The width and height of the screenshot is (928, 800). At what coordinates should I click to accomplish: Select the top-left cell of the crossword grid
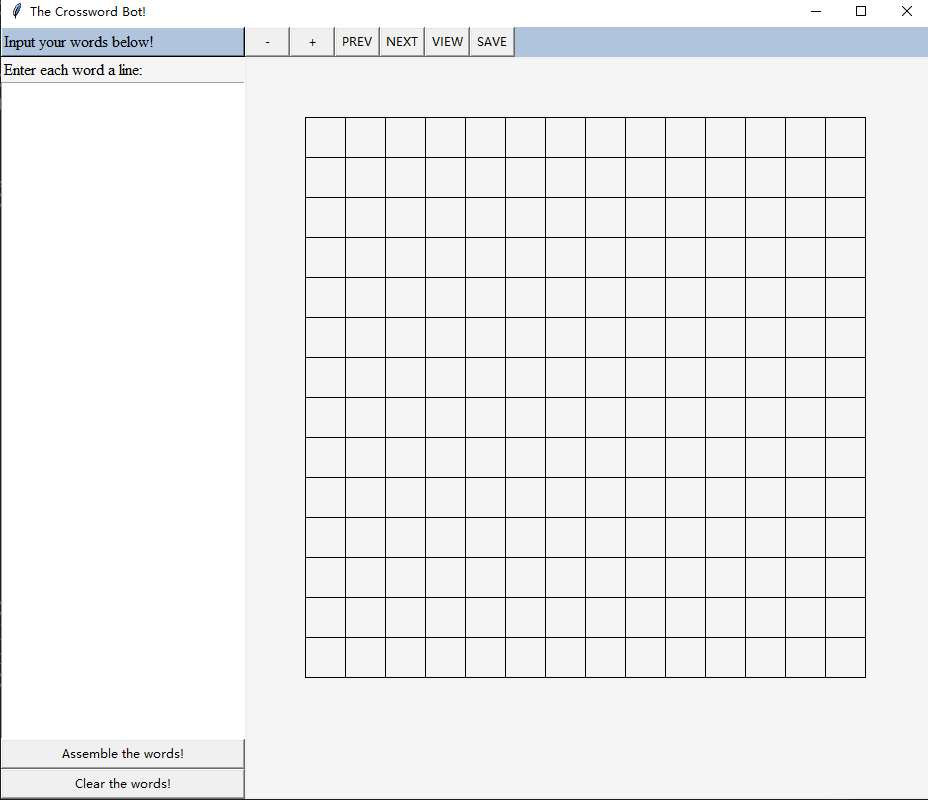325,137
